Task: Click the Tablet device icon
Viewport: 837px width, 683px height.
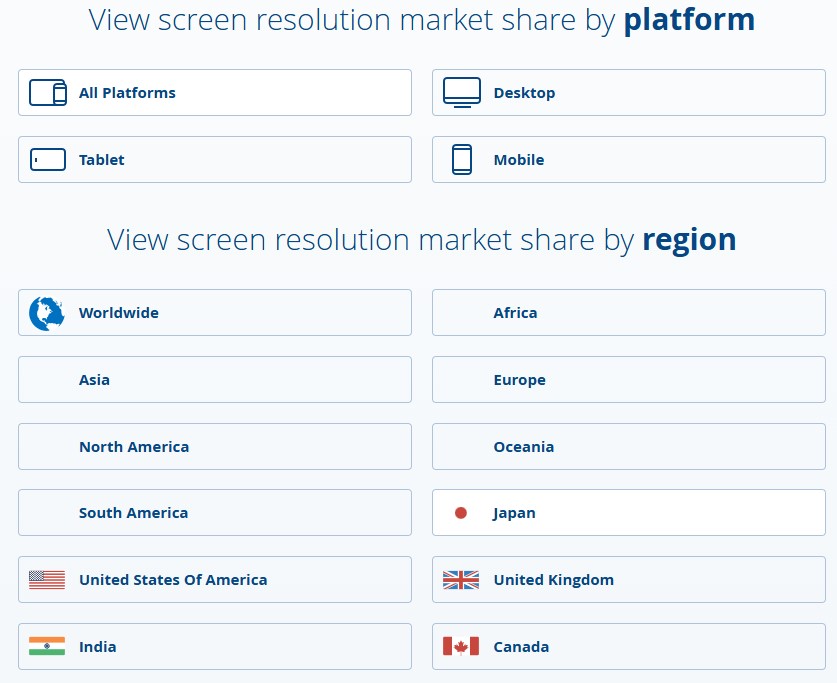Action: [x=48, y=160]
